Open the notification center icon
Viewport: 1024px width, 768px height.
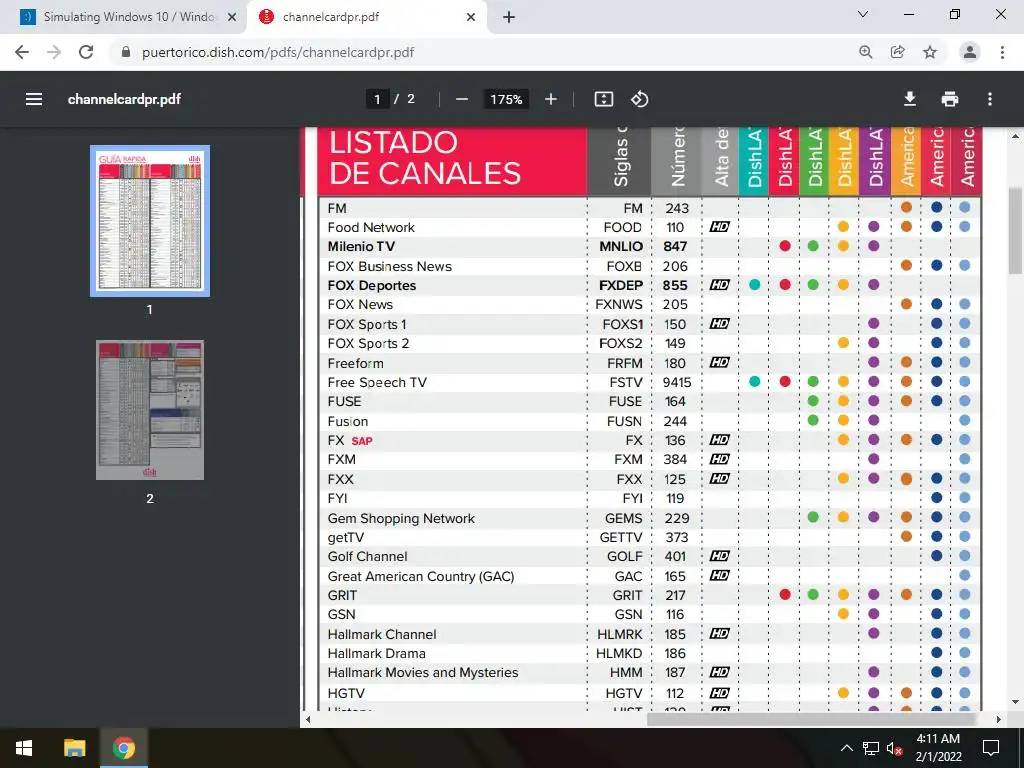point(991,748)
